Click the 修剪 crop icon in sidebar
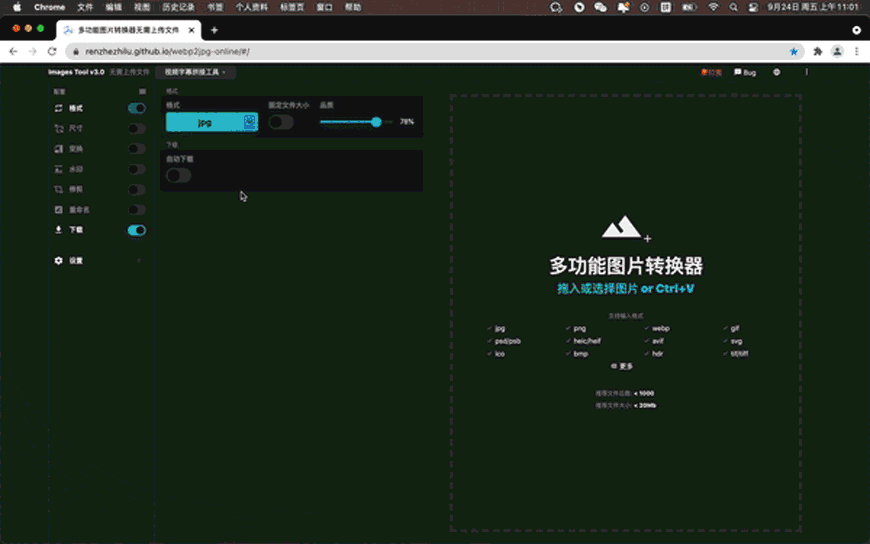870x544 pixels. [x=58, y=189]
